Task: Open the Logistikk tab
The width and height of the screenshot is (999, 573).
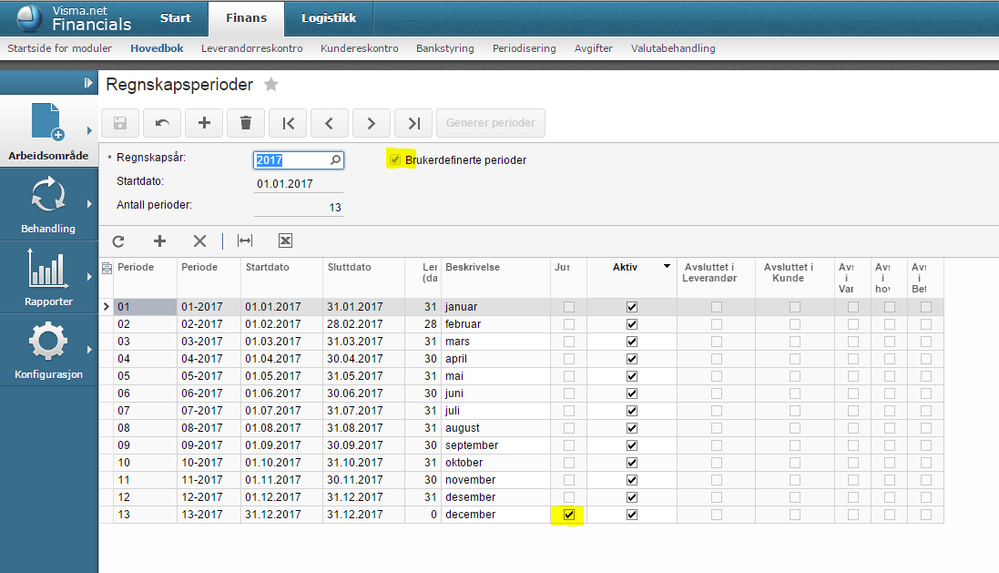Action: (x=329, y=18)
